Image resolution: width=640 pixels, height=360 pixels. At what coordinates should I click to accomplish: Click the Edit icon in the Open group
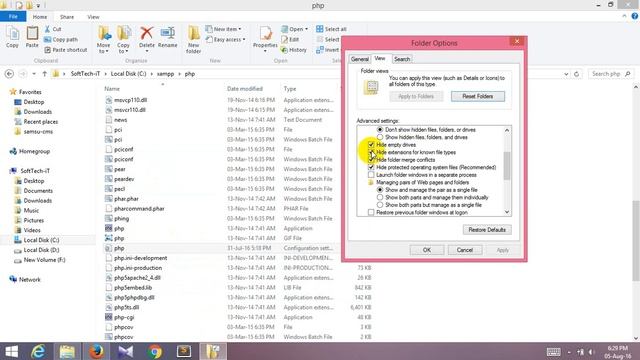(x=284, y=40)
